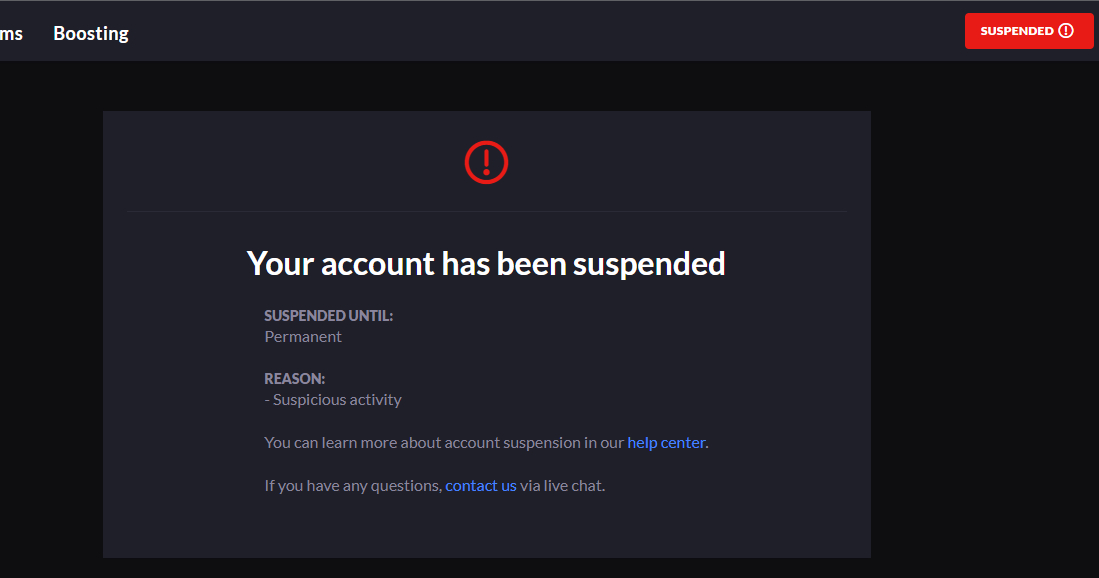Click the large red alert icon

click(x=487, y=161)
